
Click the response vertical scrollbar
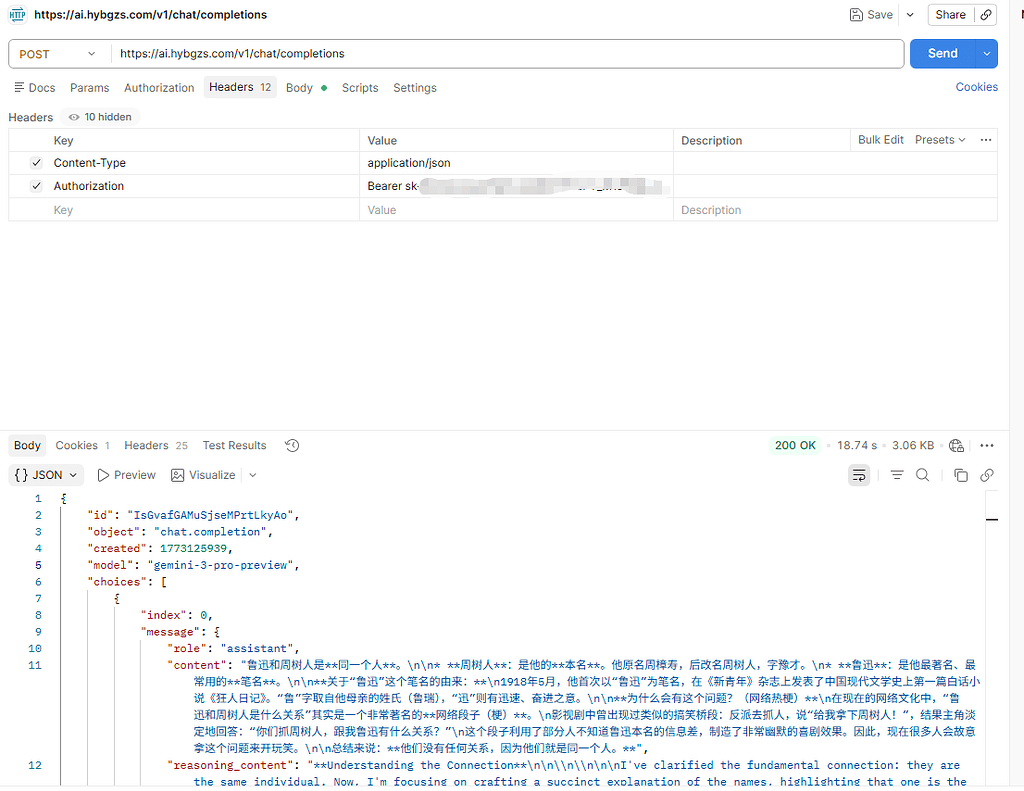click(991, 637)
